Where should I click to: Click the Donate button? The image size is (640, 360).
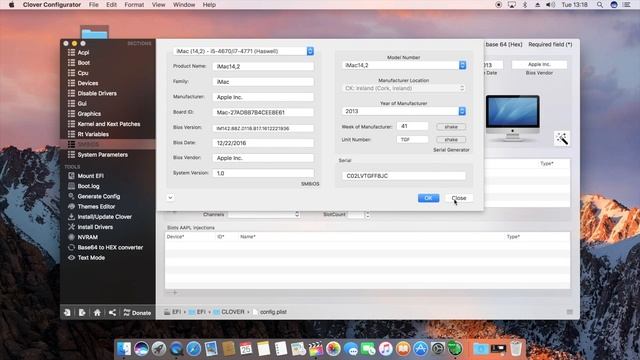pyautogui.click(x=137, y=313)
